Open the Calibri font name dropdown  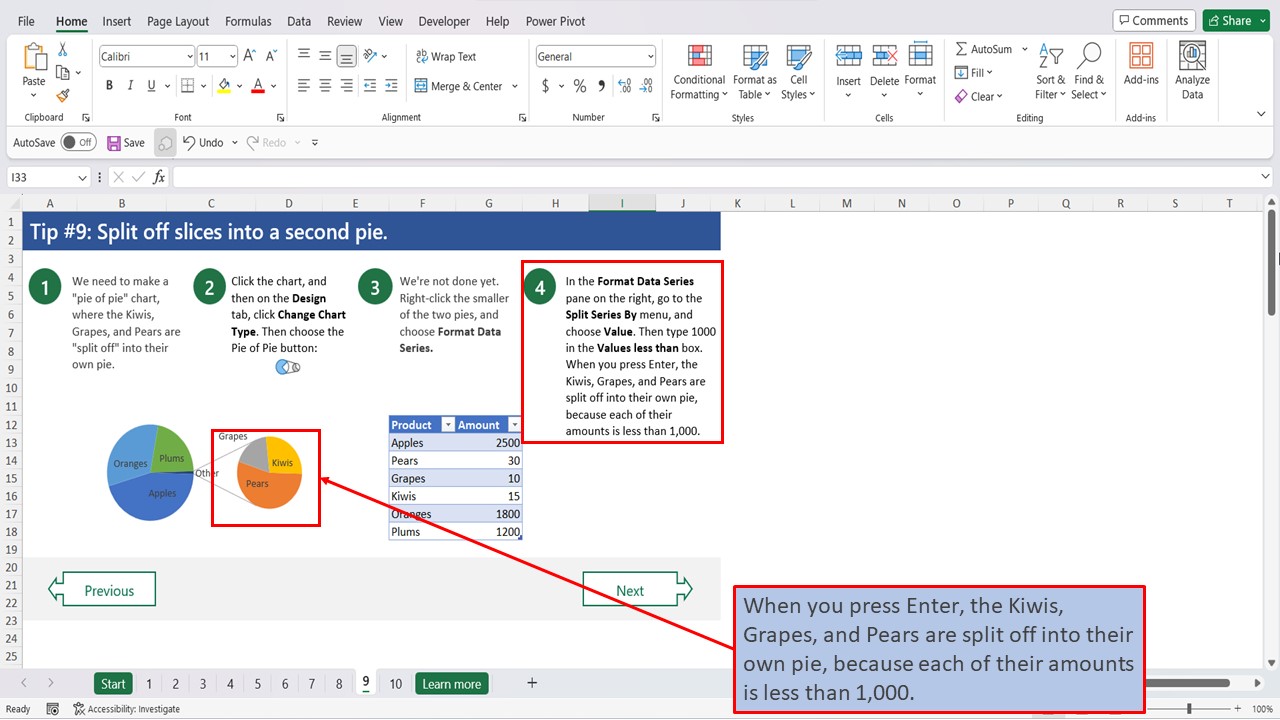[189, 57]
